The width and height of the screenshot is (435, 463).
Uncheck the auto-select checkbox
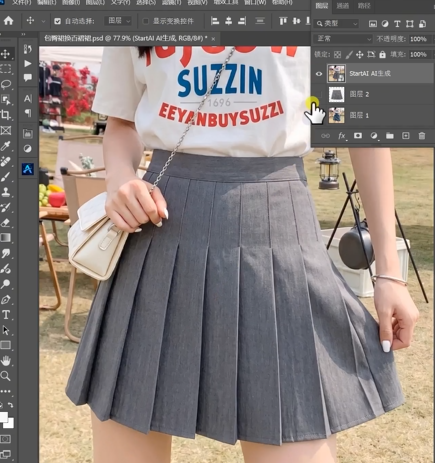click(x=57, y=21)
